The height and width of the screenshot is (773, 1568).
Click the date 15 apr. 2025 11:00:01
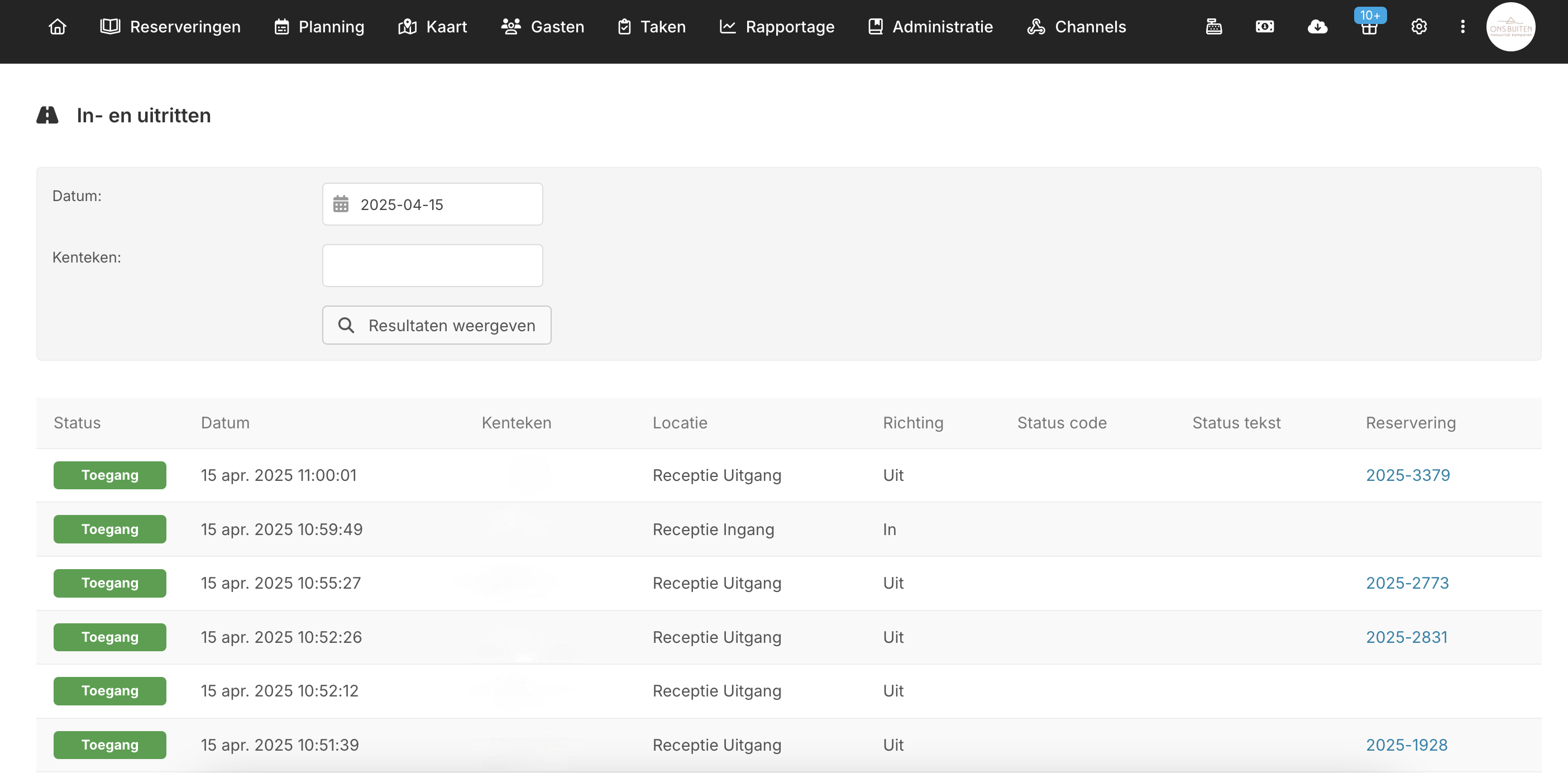click(279, 475)
